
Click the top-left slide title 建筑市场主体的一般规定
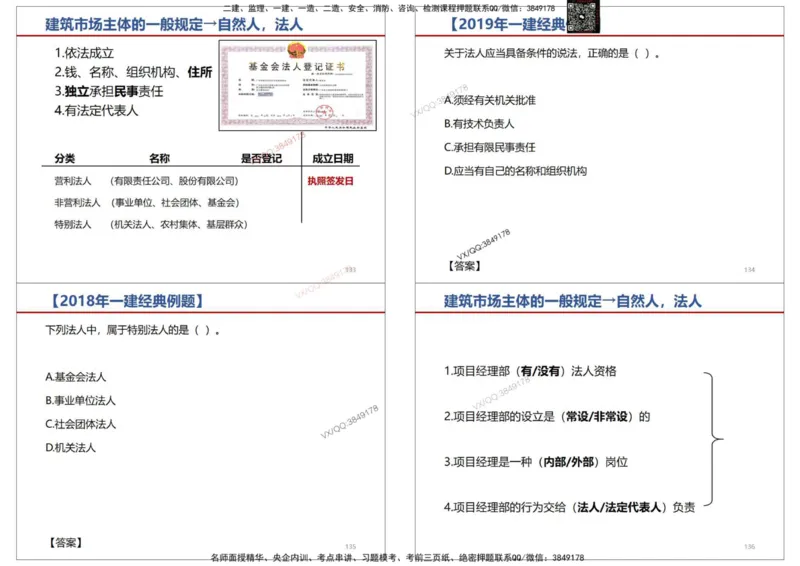click(174, 24)
